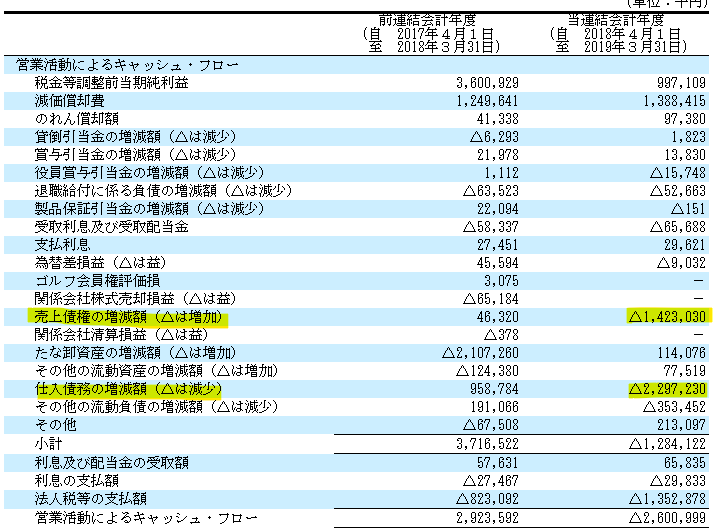Viewport: 716px width, 528px height.
Task: Click the 3,716,522 subtotal value
Action: click(x=487, y=444)
